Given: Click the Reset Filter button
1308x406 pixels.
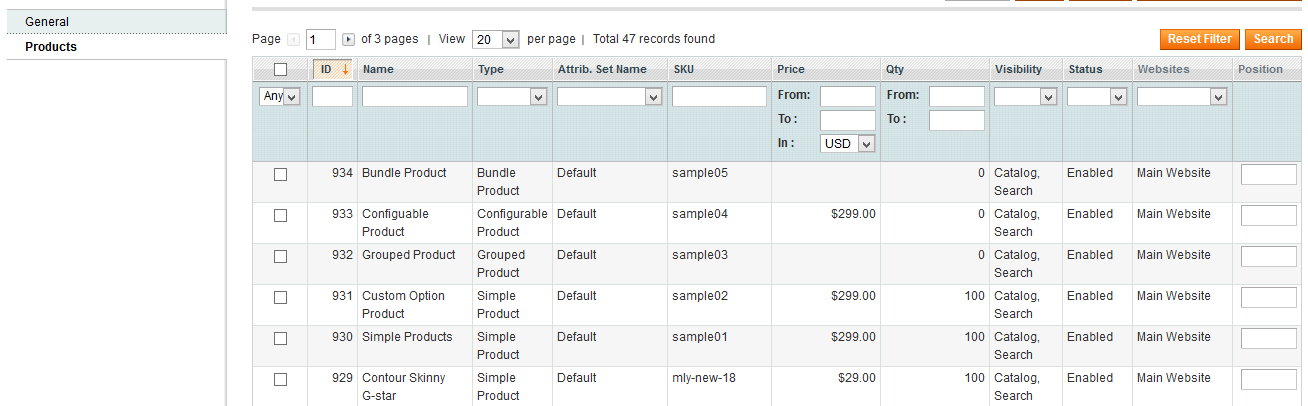Looking at the screenshot, I should [x=1200, y=39].
